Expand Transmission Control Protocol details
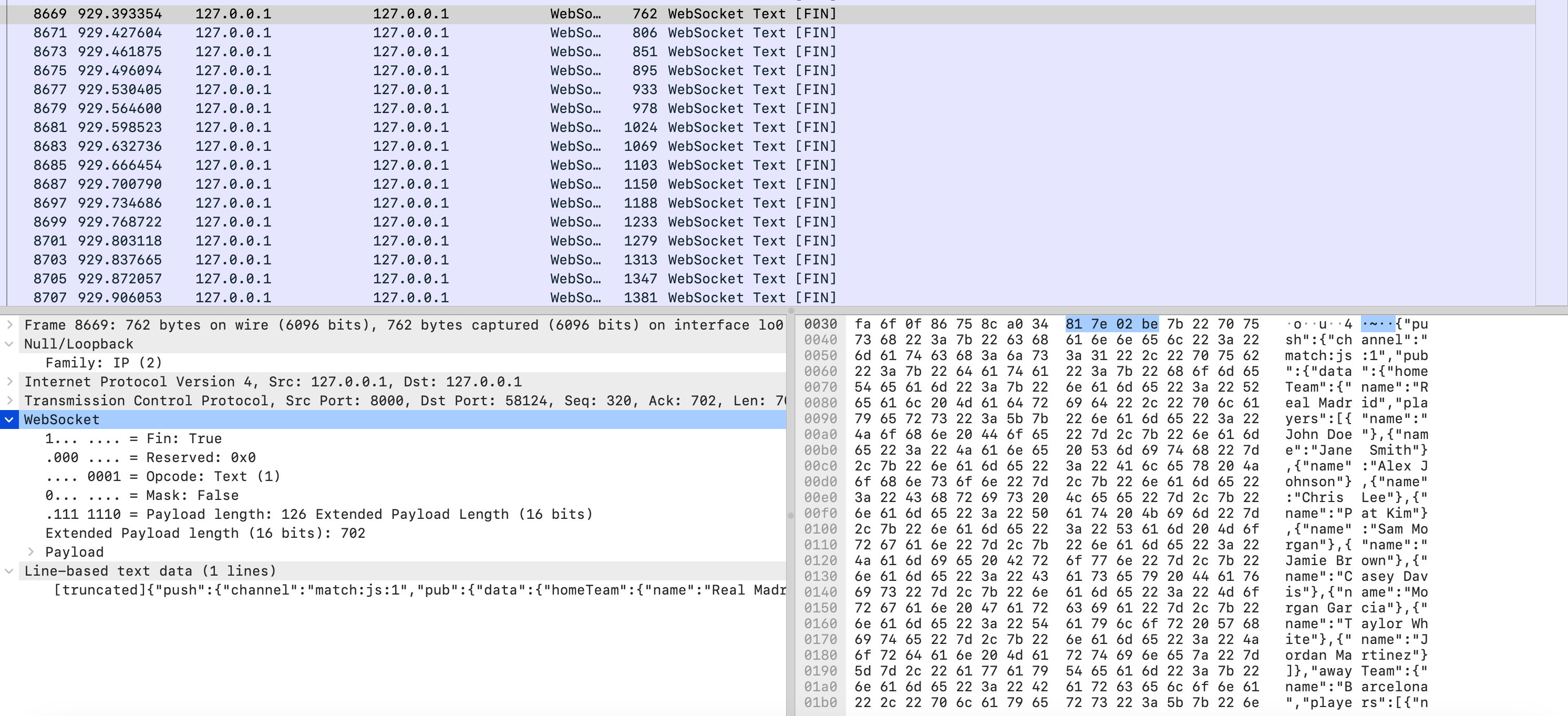Screen dimensions: 1568x716 pos(10,401)
